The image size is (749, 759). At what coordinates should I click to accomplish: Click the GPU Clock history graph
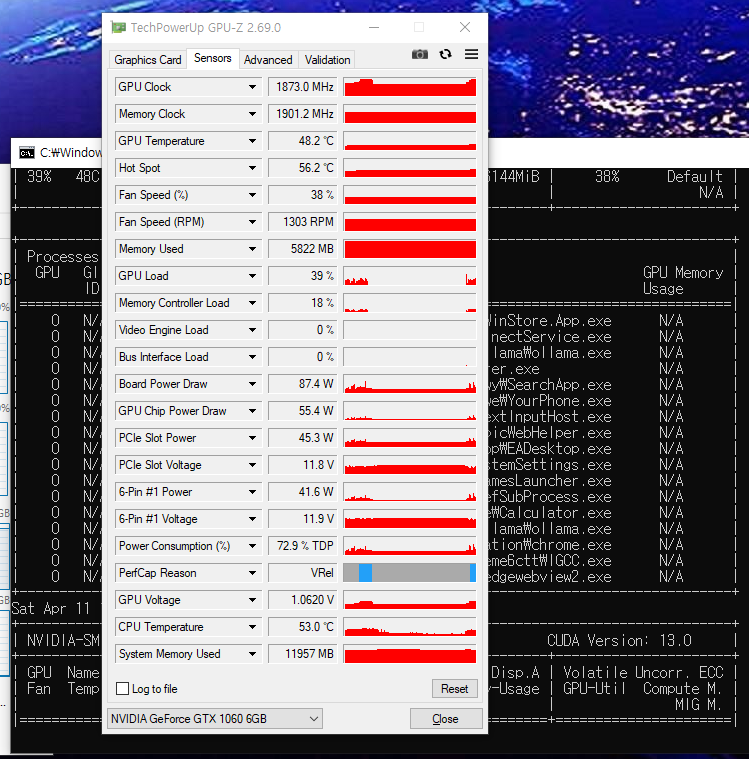[x=410, y=87]
